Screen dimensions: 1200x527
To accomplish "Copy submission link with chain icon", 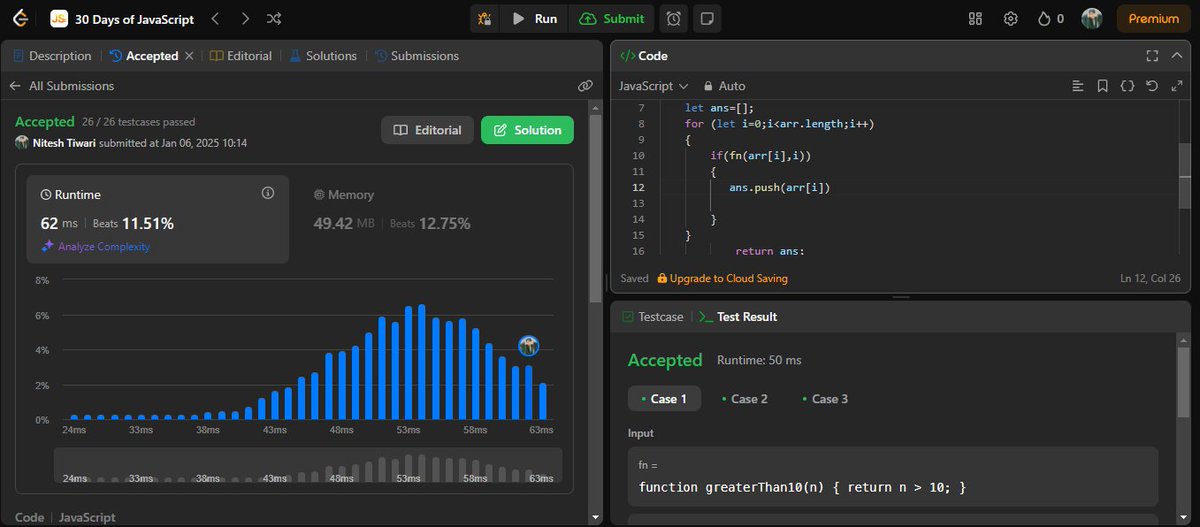I will pyautogui.click(x=586, y=86).
